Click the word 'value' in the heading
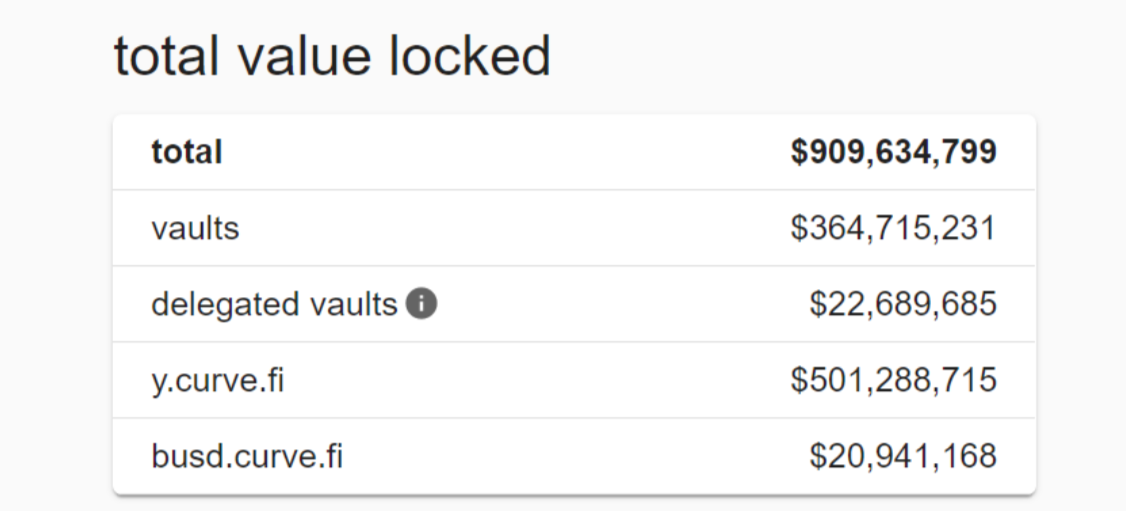Screen dimensions: 1126x511 (304, 56)
